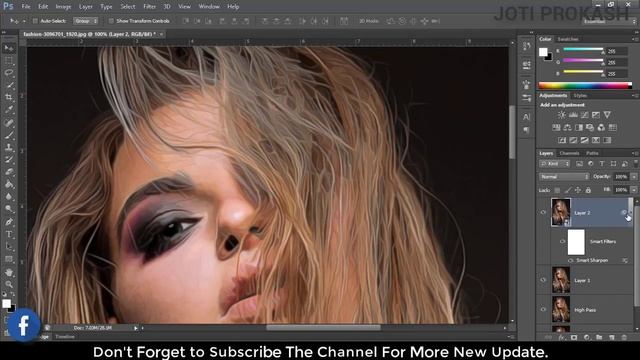Switch to the Swatches tab

pos(568,39)
